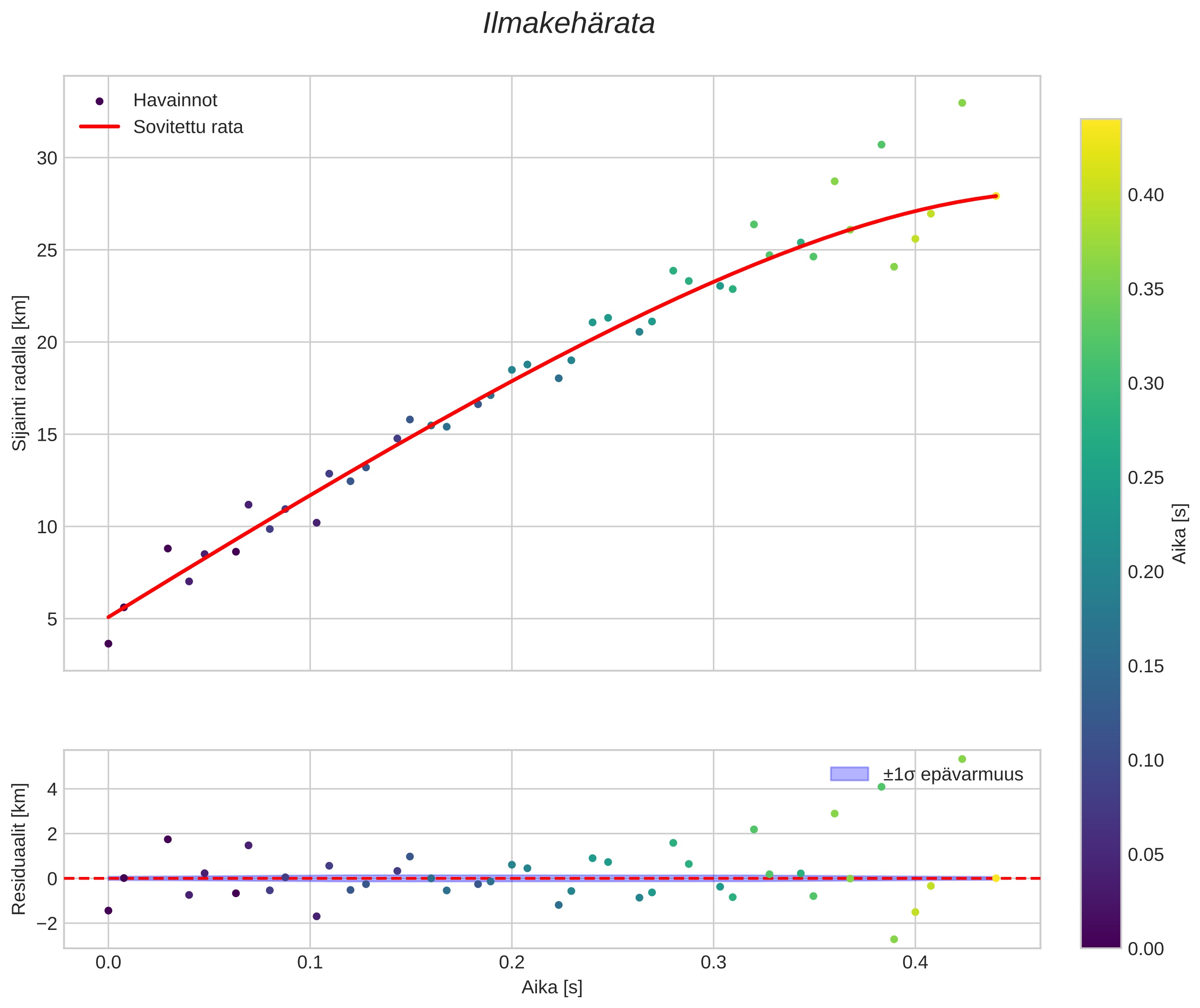Click the red Sovitettu rata legend line
The height and width of the screenshot is (1008, 1200).
100,127
